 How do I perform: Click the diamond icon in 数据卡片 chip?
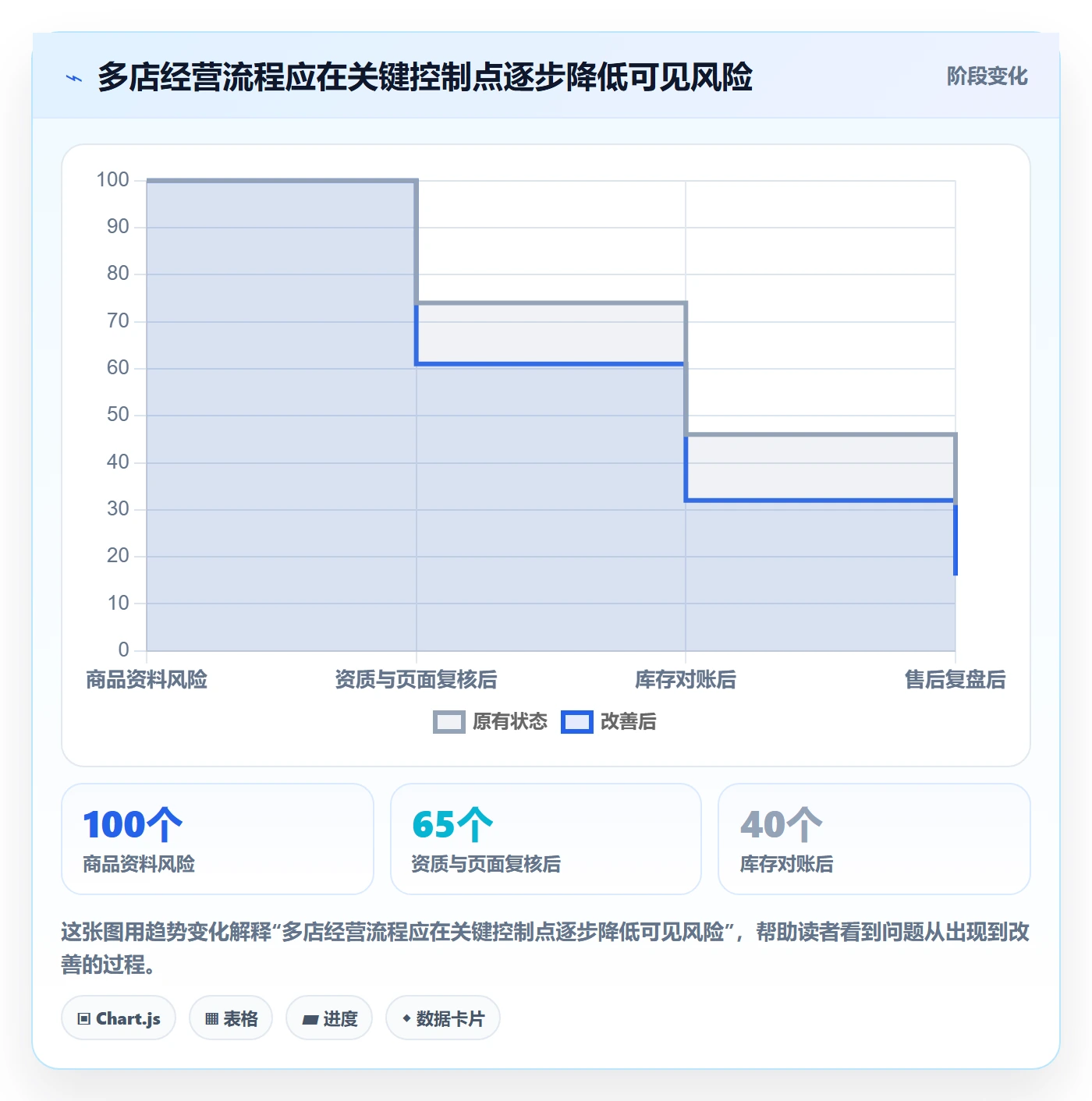(x=406, y=1018)
